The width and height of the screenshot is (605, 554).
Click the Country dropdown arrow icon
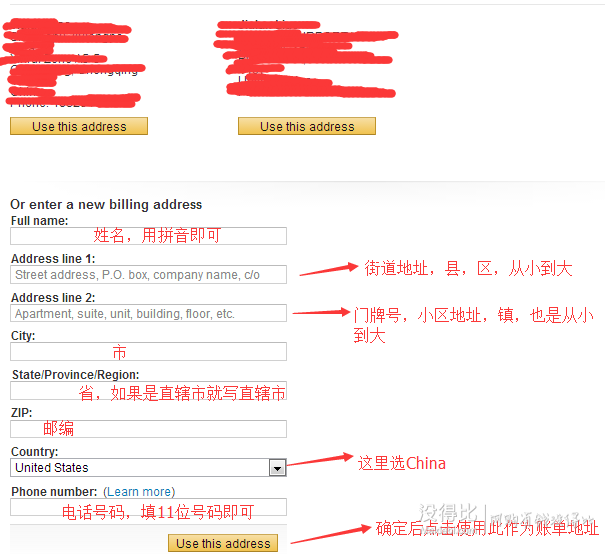pos(277,468)
